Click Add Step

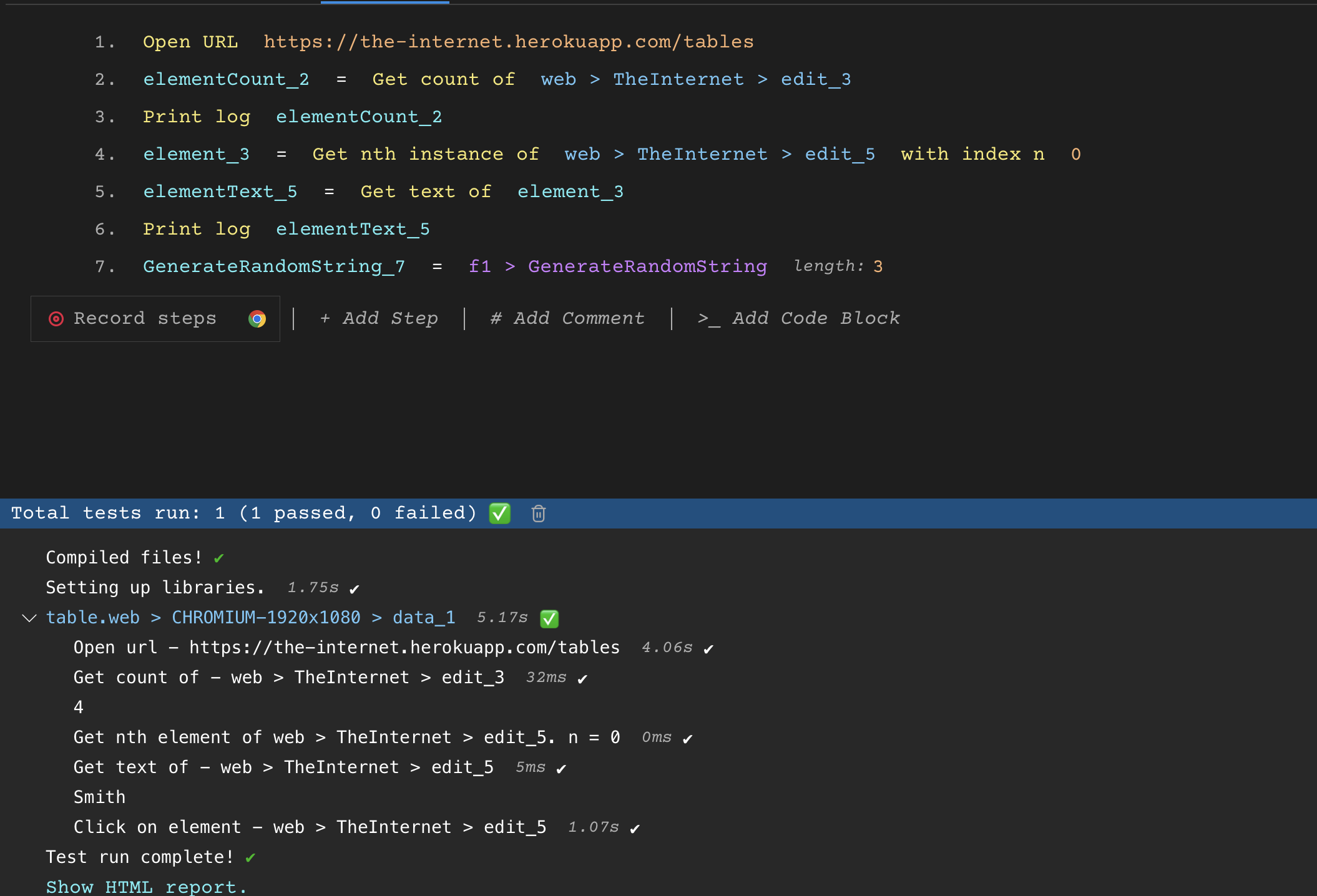[x=379, y=319]
